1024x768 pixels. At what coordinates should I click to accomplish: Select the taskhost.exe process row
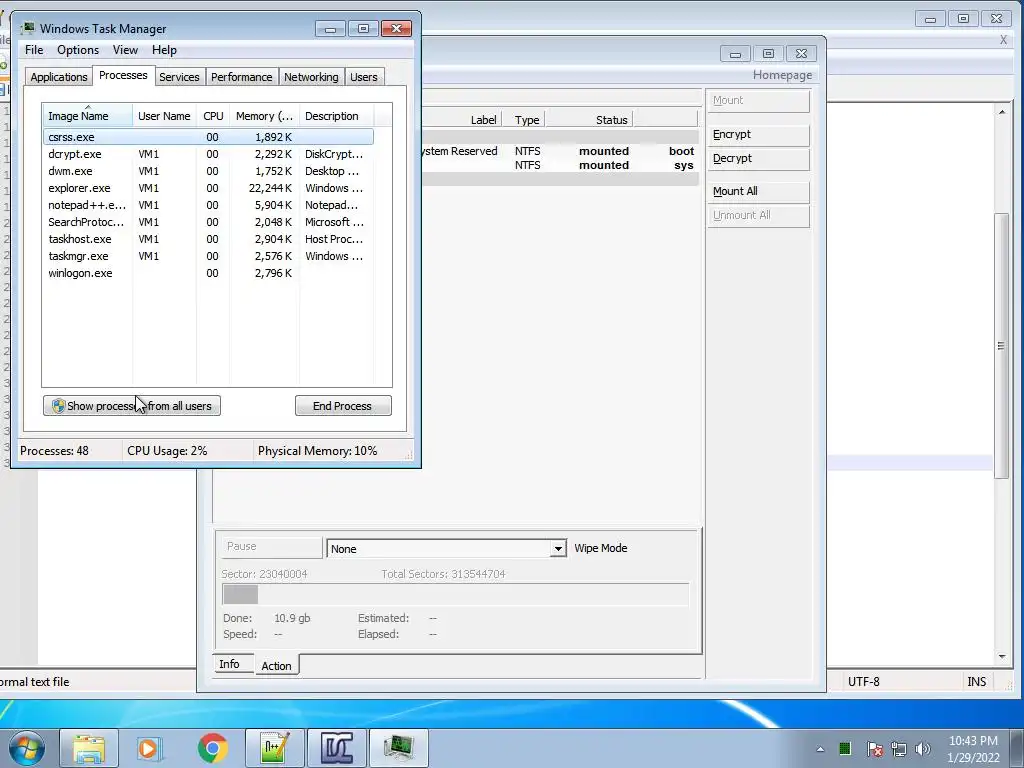pos(208,239)
